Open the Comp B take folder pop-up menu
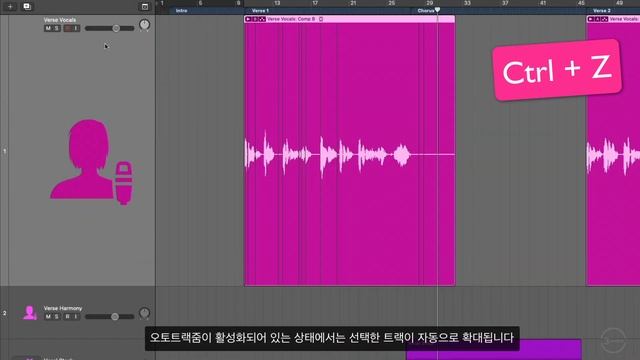 [x=255, y=19]
